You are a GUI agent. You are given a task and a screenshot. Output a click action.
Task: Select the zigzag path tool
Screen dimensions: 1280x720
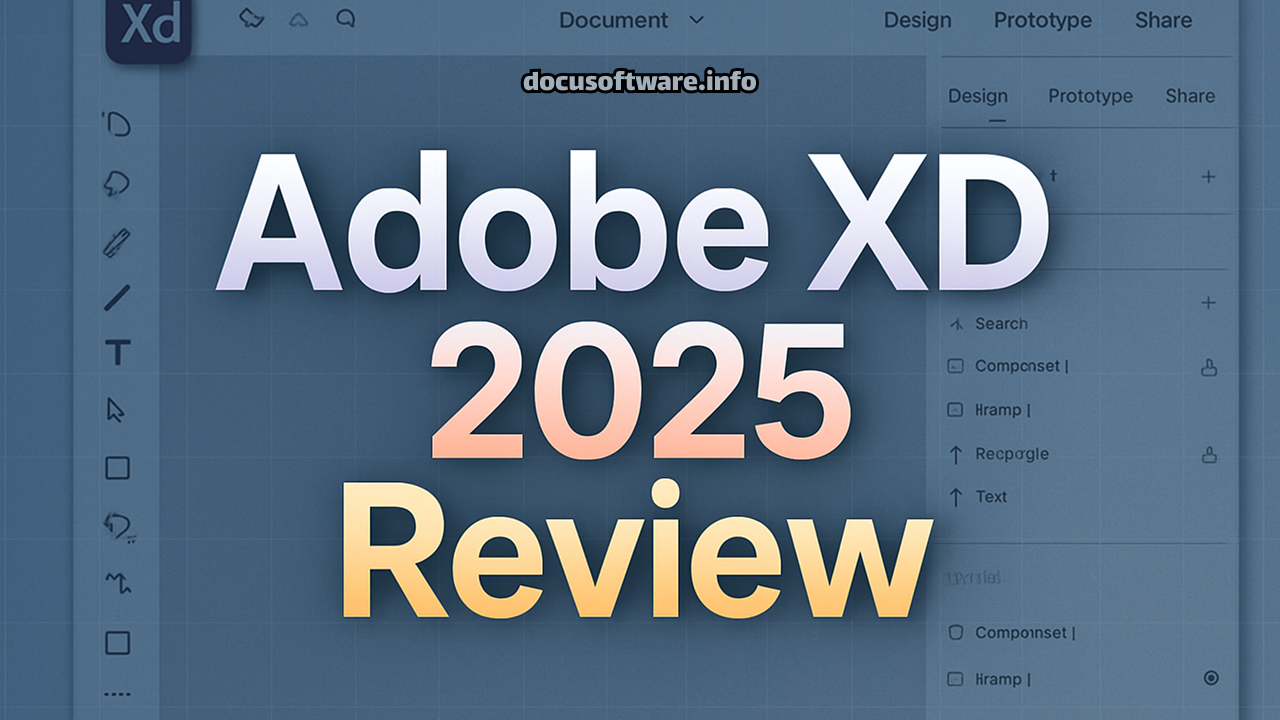(x=118, y=583)
